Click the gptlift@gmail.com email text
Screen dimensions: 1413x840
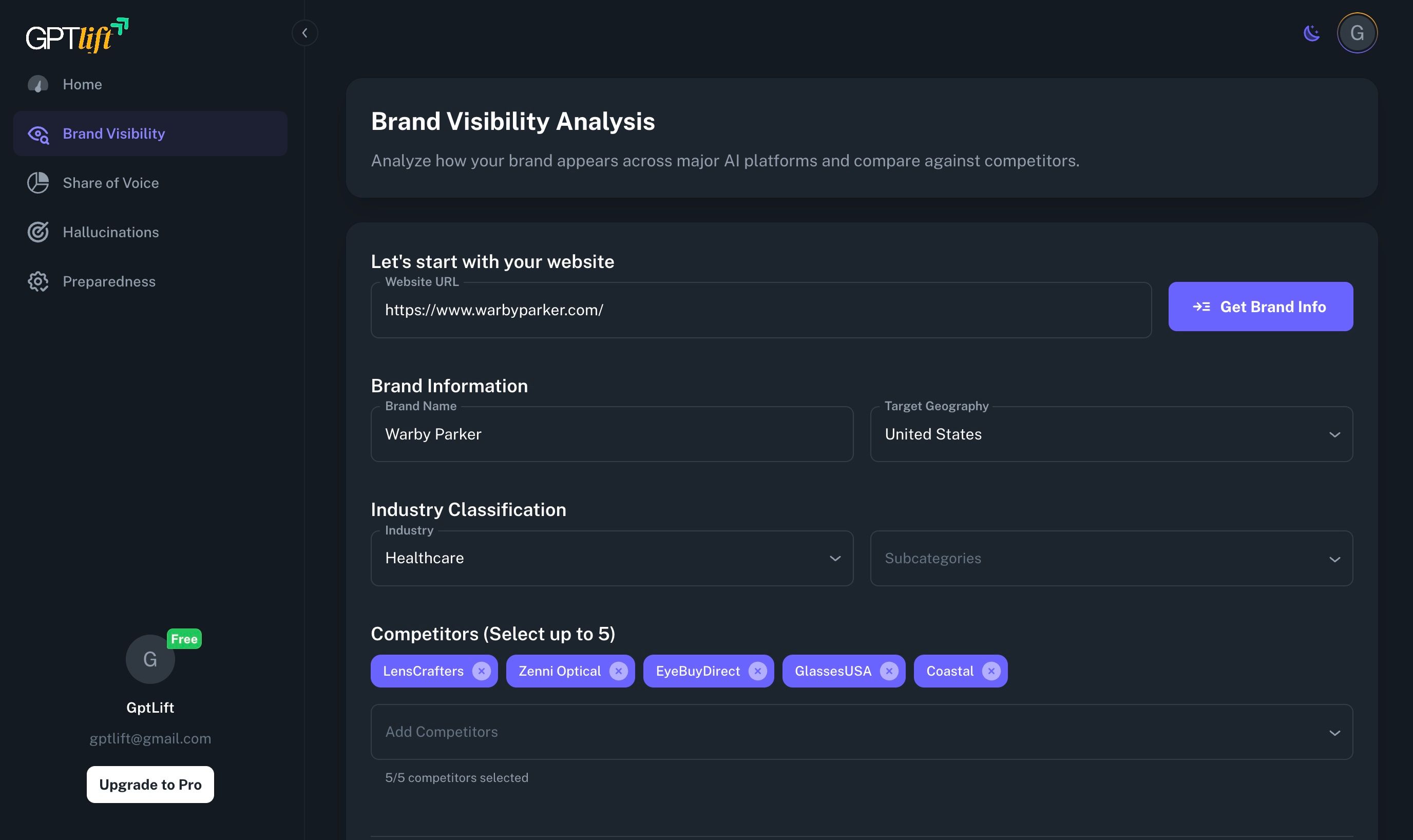(150, 739)
